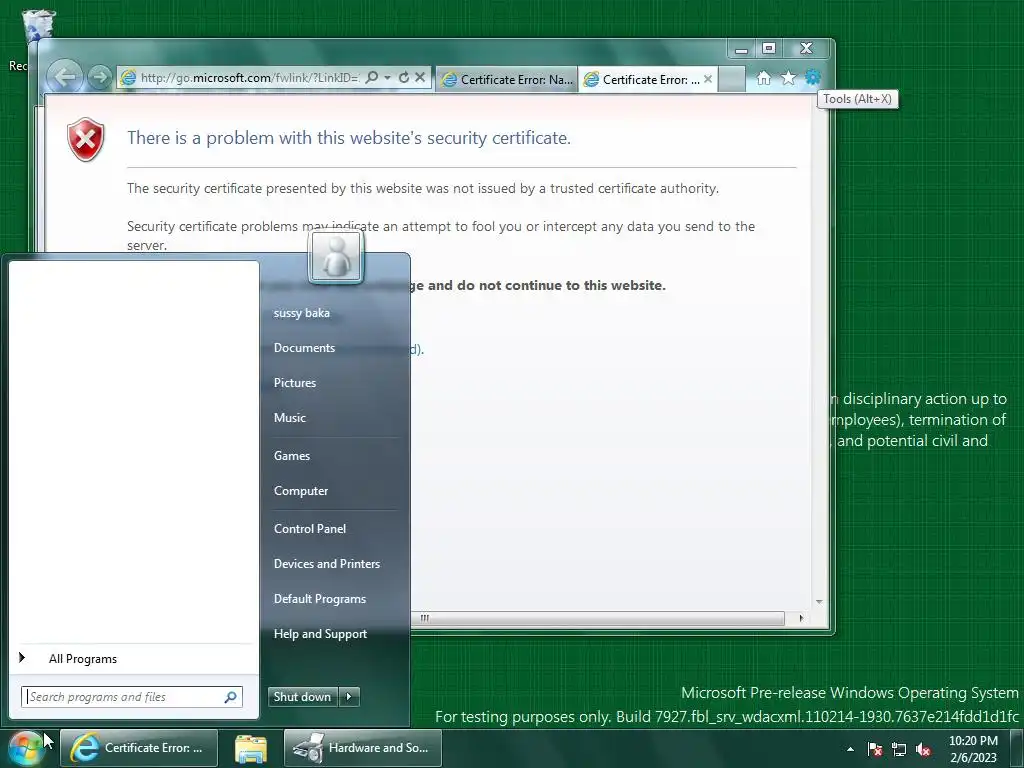Expand the Shut down options arrow
The image size is (1024, 768).
tap(349, 697)
